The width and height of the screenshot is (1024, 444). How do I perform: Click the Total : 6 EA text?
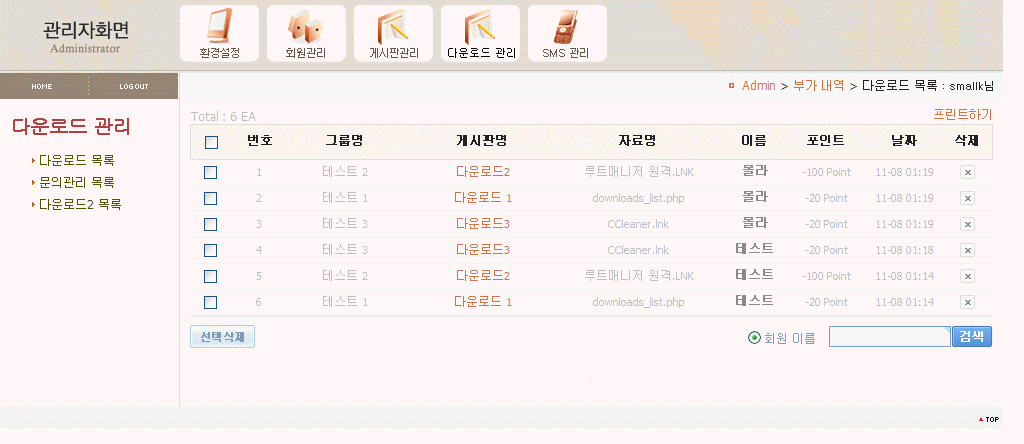coord(223,117)
